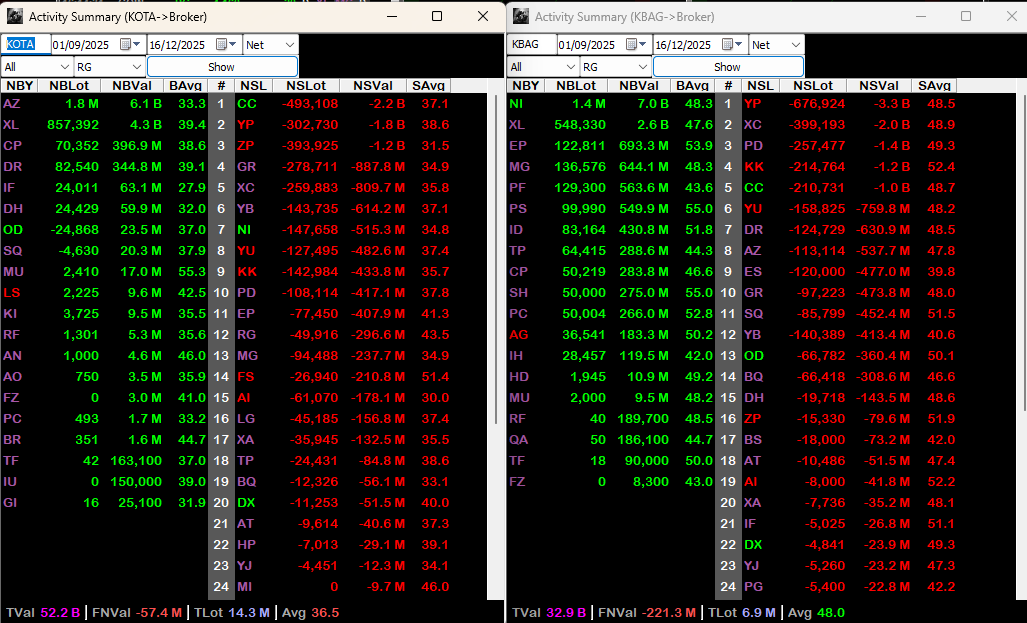Sort by NBLot column in KBAG window
1027x623 pixels.
(x=576, y=86)
